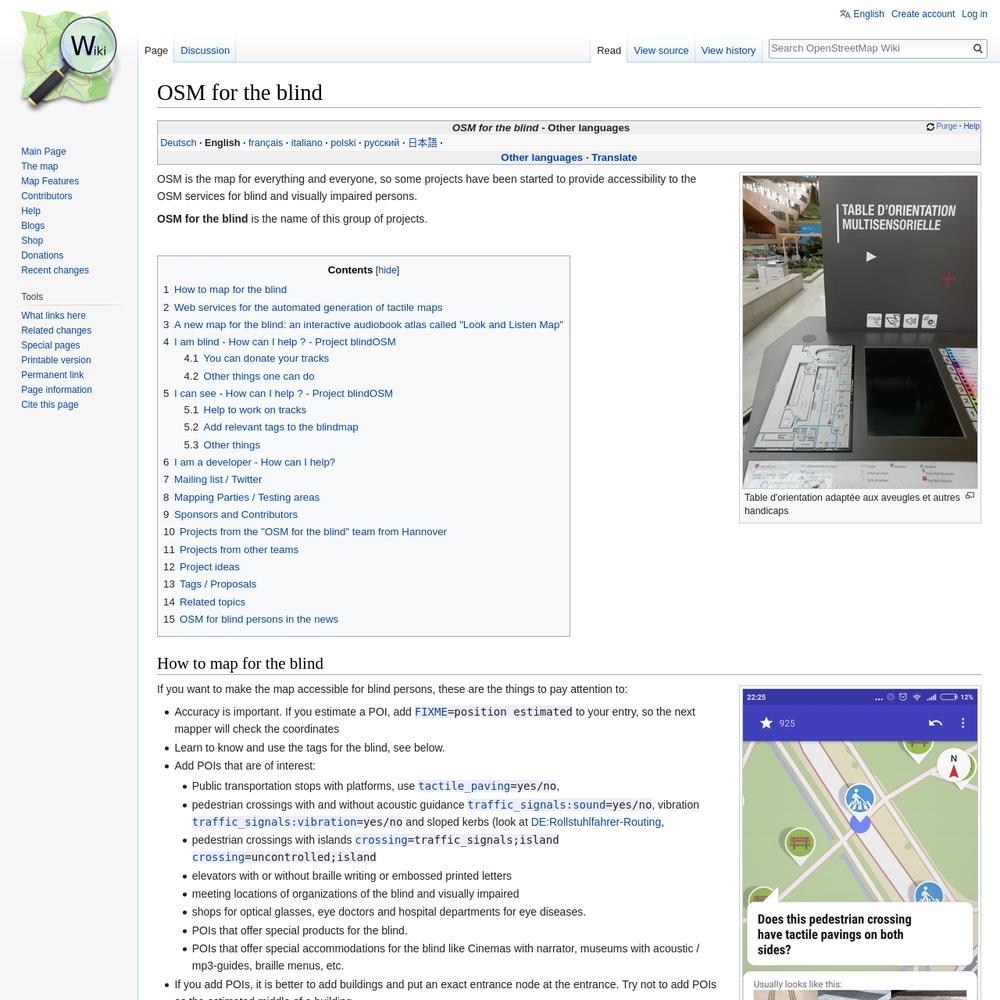Jump to Mapping Parties / Testing areas
Screen dimensions: 1000x1000
point(247,497)
